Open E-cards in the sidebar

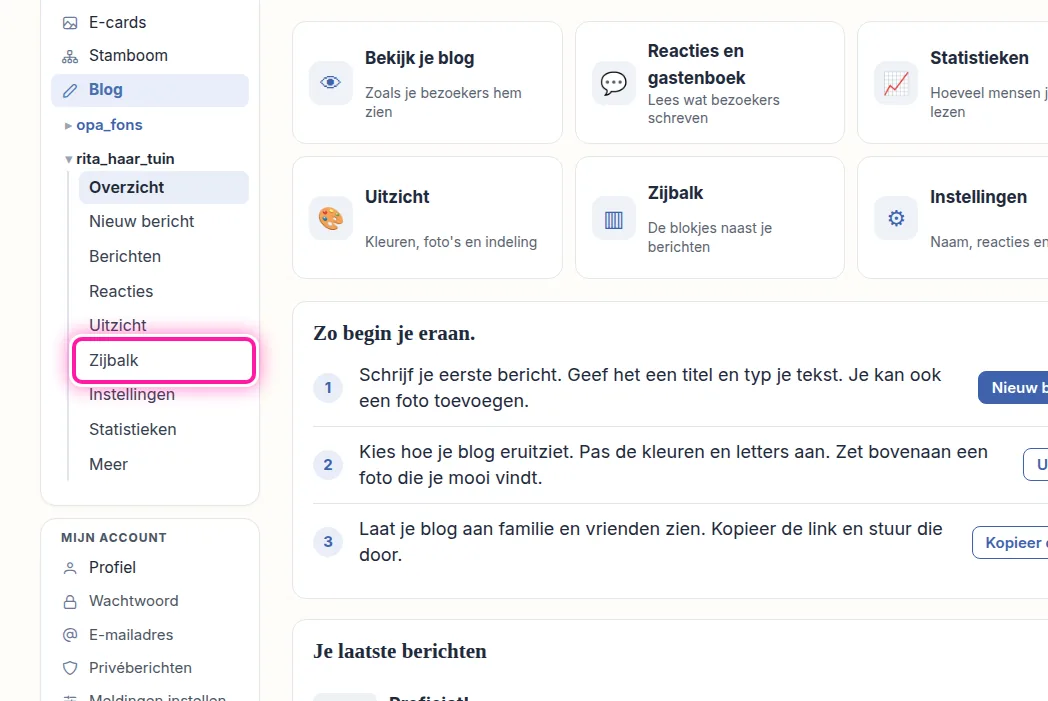click(150, 23)
